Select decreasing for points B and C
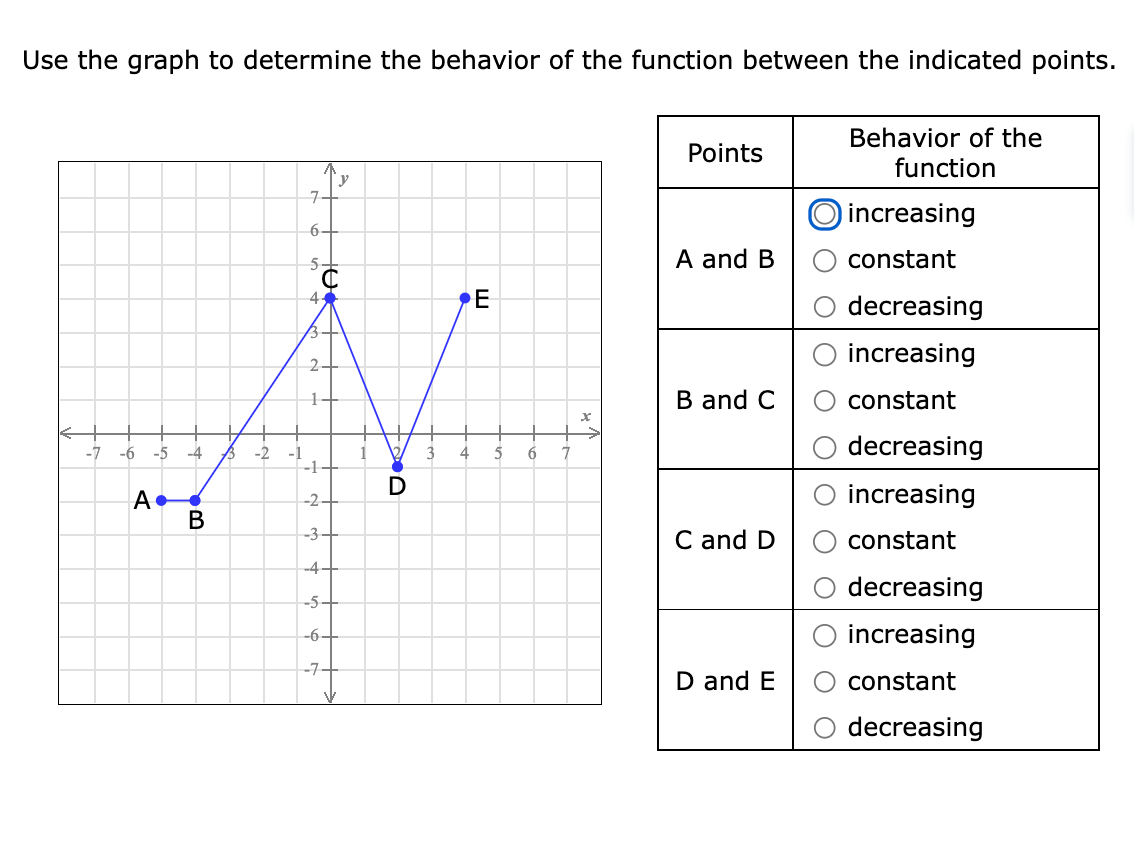This screenshot has height=858, width=1134. [823, 447]
